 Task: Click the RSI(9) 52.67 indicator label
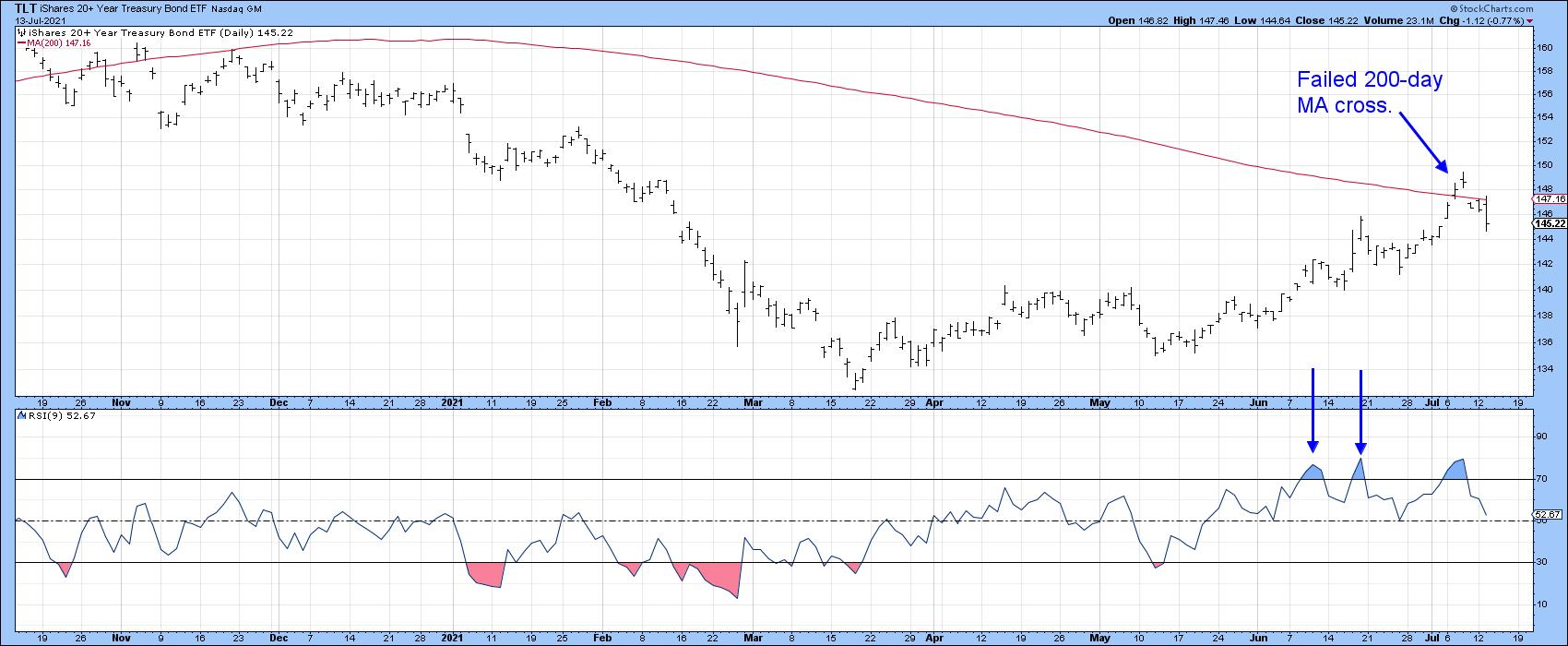pyautogui.click(x=64, y=415)
